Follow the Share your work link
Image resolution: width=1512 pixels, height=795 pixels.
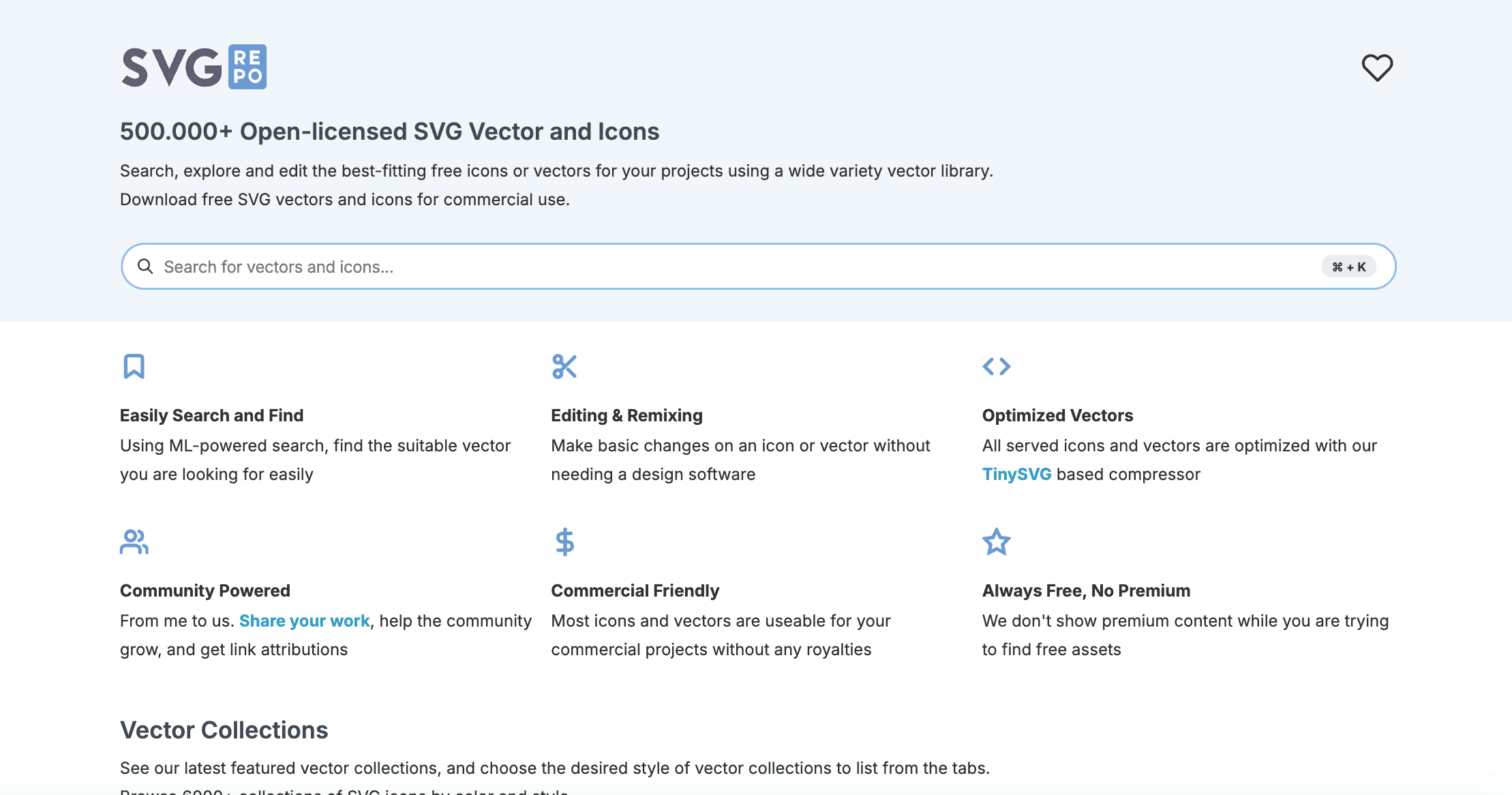[304, 620]
